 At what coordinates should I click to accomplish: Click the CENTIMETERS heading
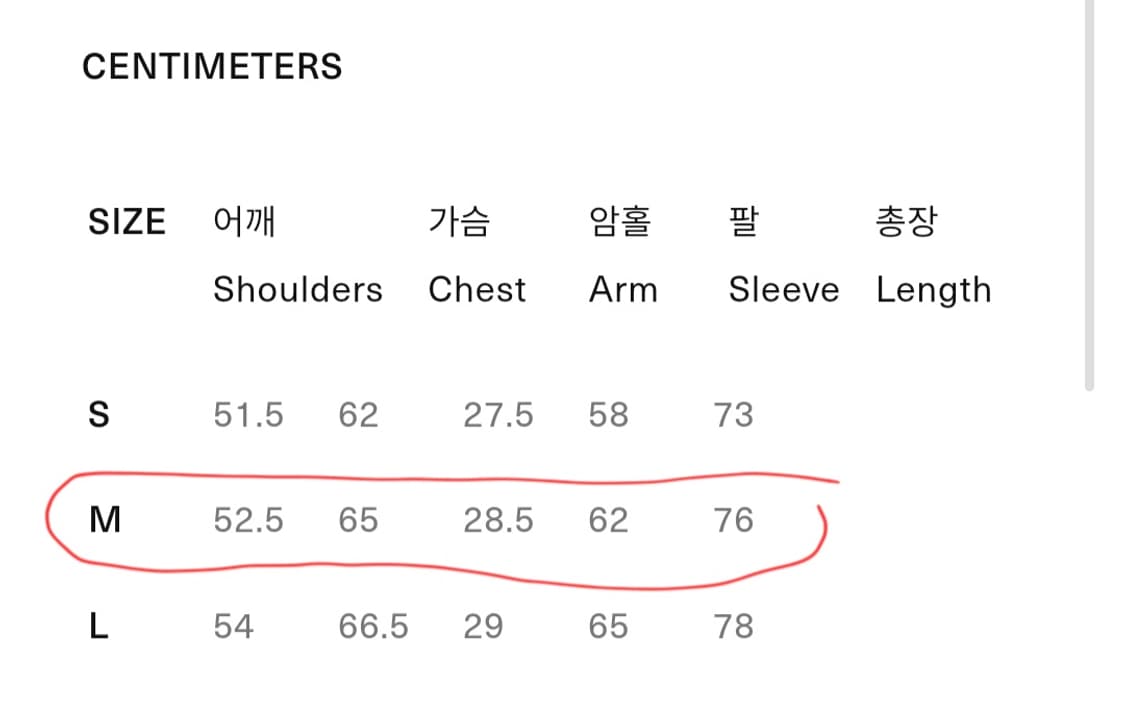tap(212, 67)
